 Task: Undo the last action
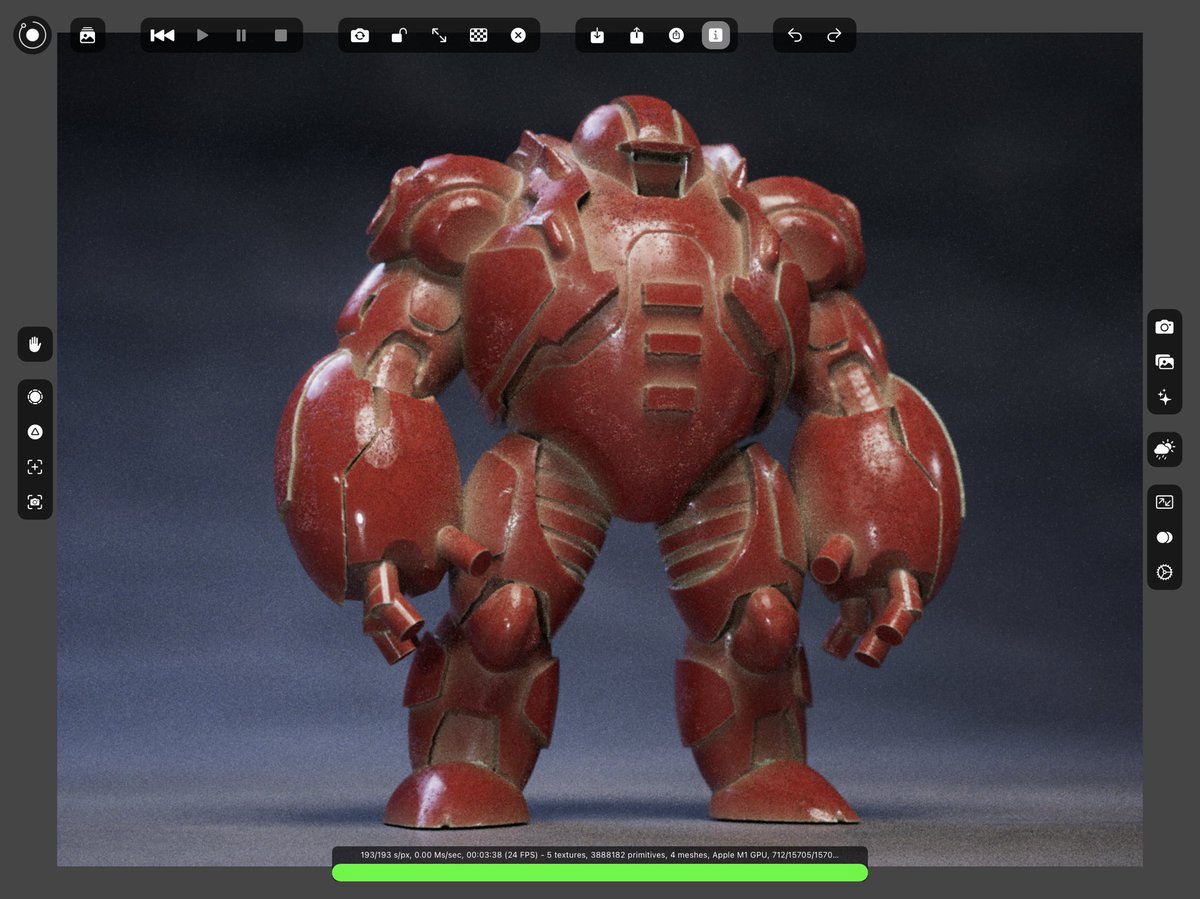coord(795,35)
